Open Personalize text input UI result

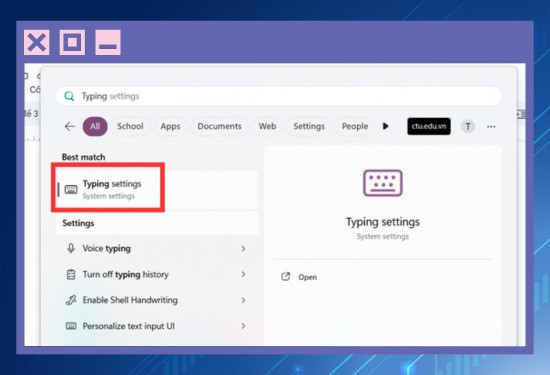156,326
